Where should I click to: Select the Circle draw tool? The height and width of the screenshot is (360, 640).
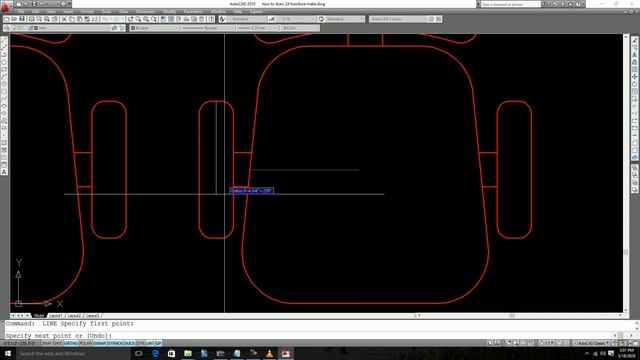(x=4, y=84)
